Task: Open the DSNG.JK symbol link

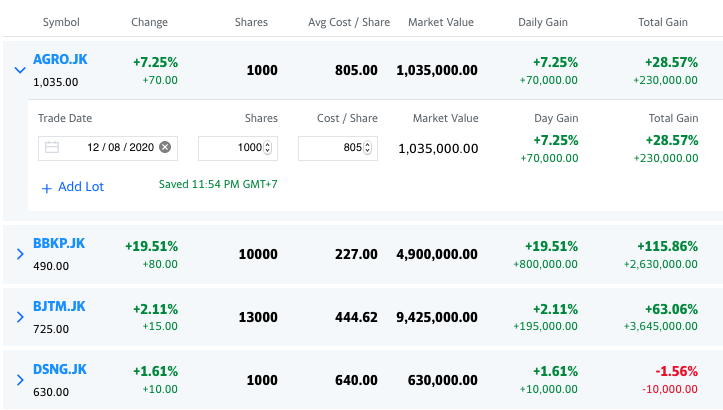Action: (x=60, y=369)
